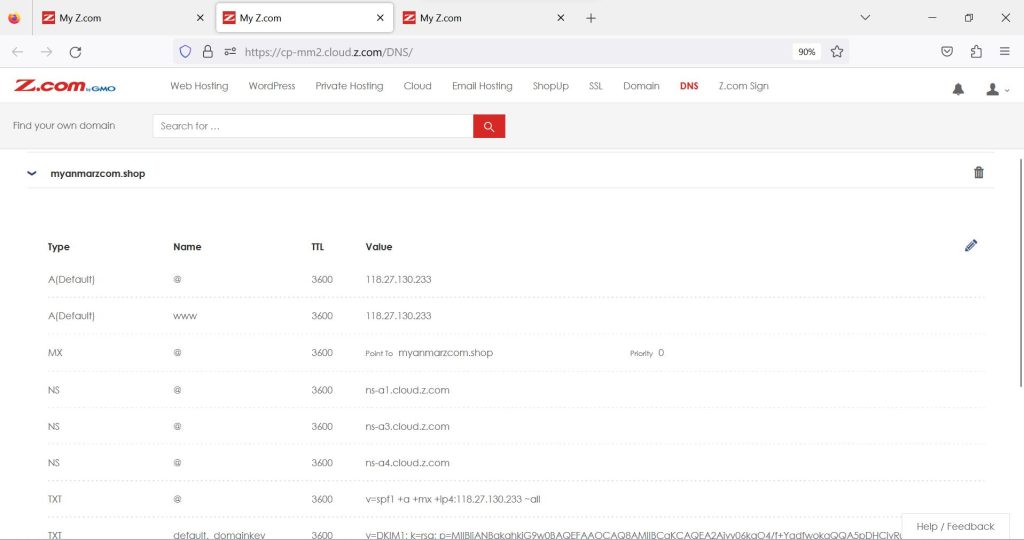Select the ns-a1.cloud.z.com value
Screen dimensions: 1024x540
(408, 390)
